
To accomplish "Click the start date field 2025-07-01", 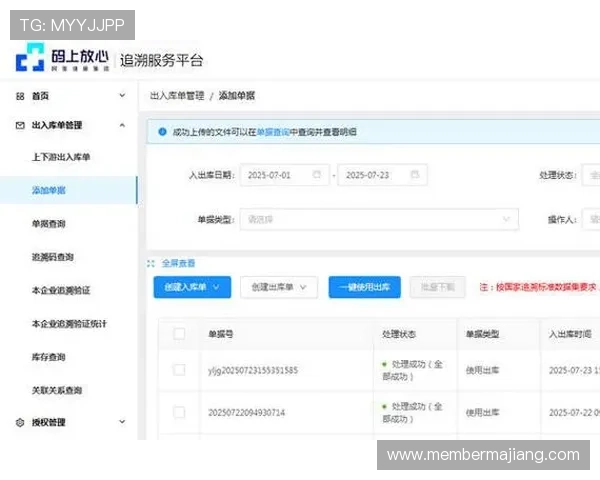I will click(285, 175).
